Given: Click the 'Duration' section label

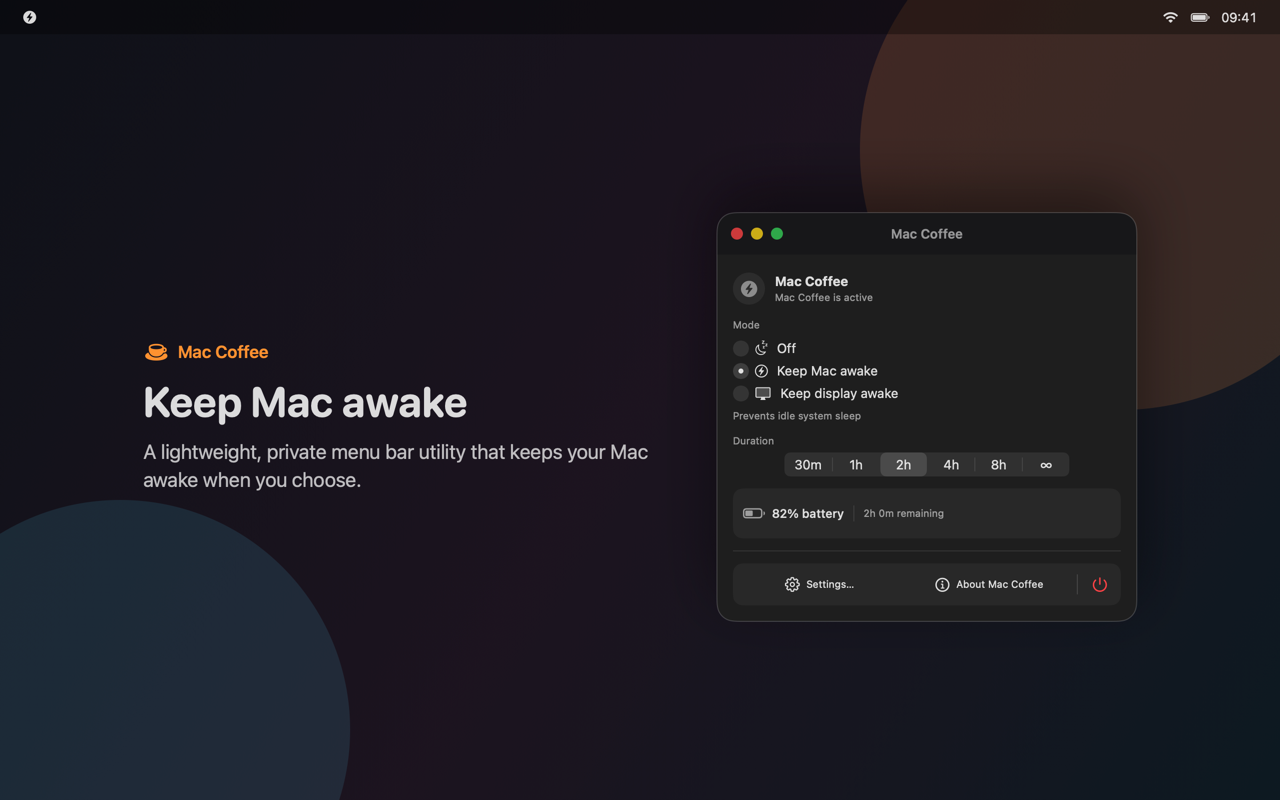Looking at the screenshot, I should [753, 441].
